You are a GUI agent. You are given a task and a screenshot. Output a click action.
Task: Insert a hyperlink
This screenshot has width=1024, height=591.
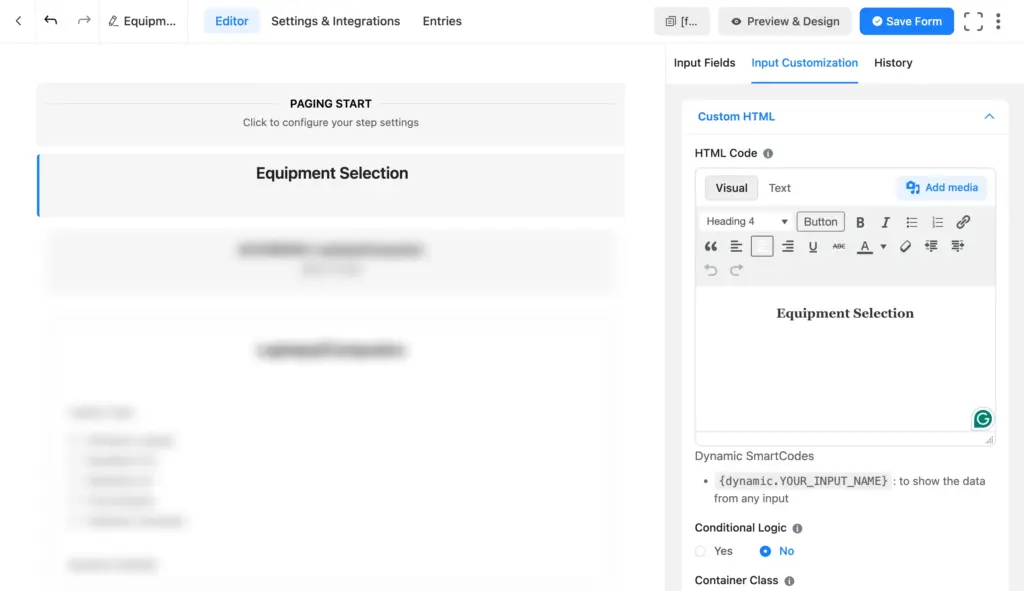click(x=963, y=222)
